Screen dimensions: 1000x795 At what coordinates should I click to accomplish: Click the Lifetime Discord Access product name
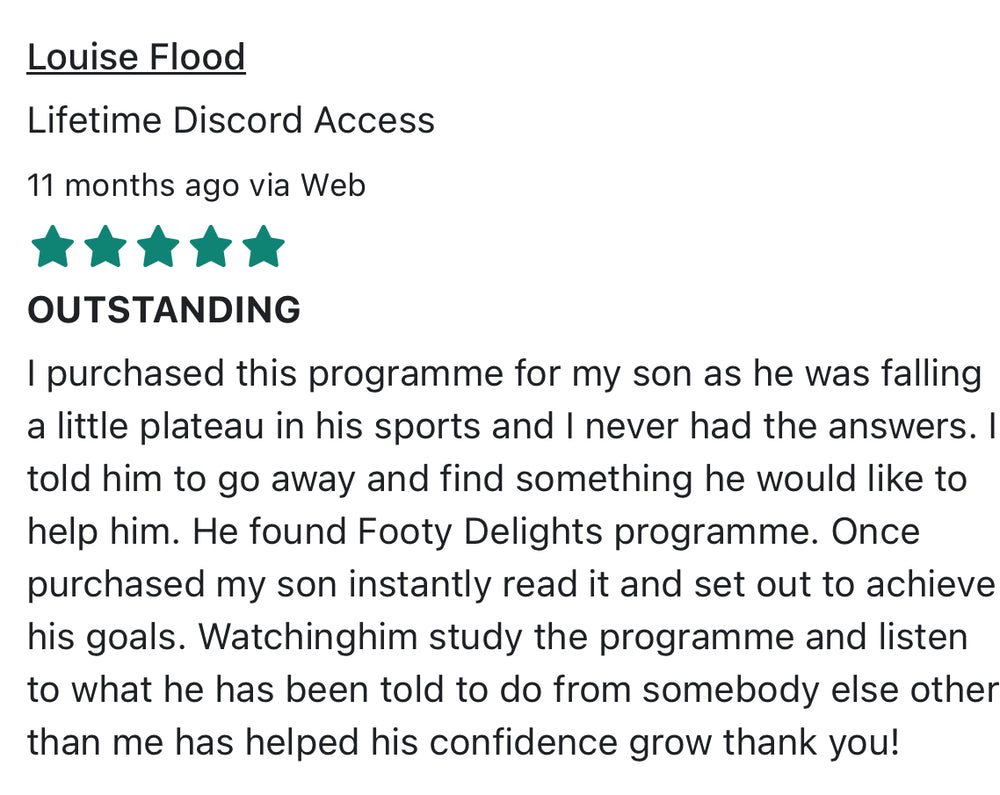[x=230, y=120]
